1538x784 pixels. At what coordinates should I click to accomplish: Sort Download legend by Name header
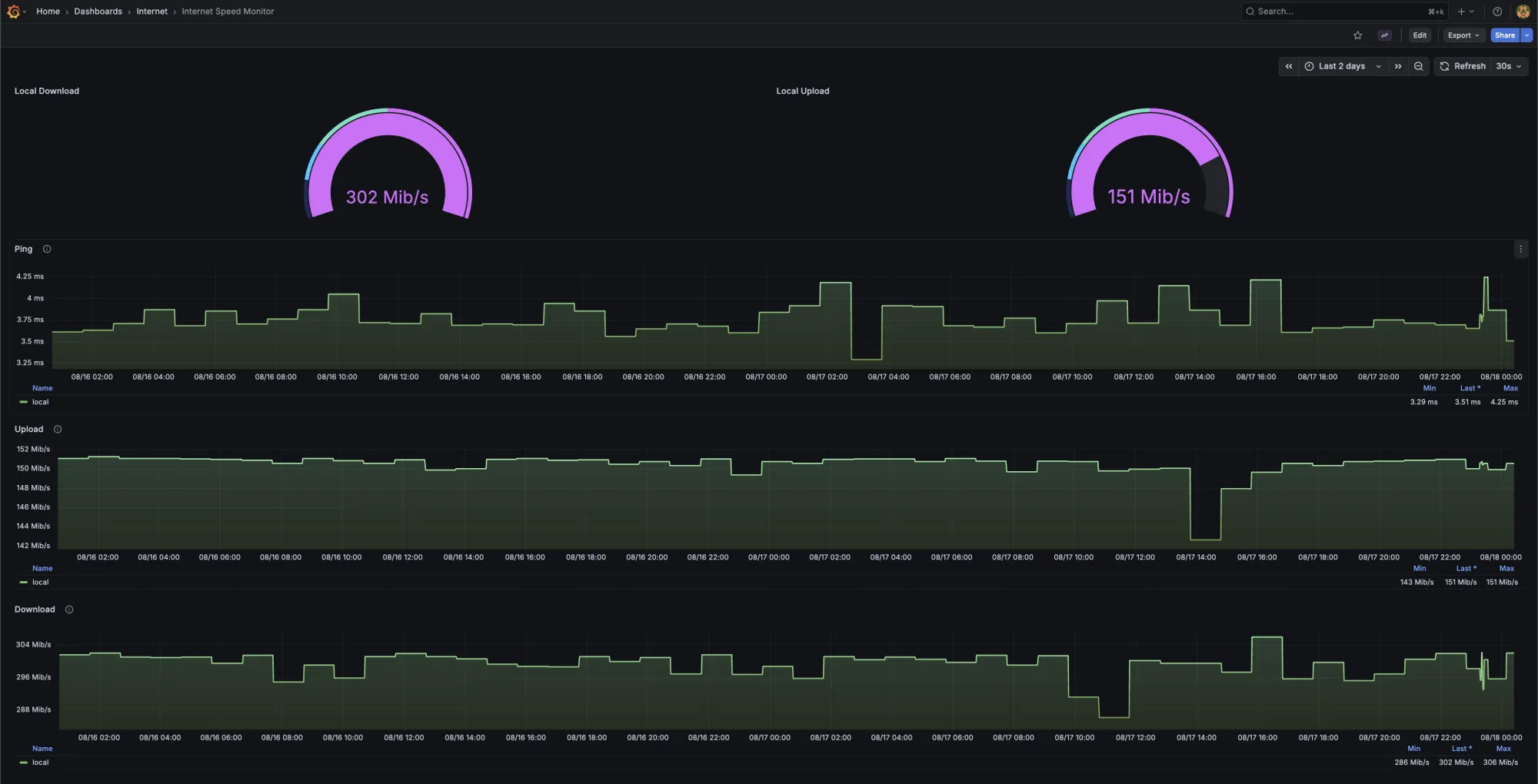pyautogui.click(x=42, y=749)
